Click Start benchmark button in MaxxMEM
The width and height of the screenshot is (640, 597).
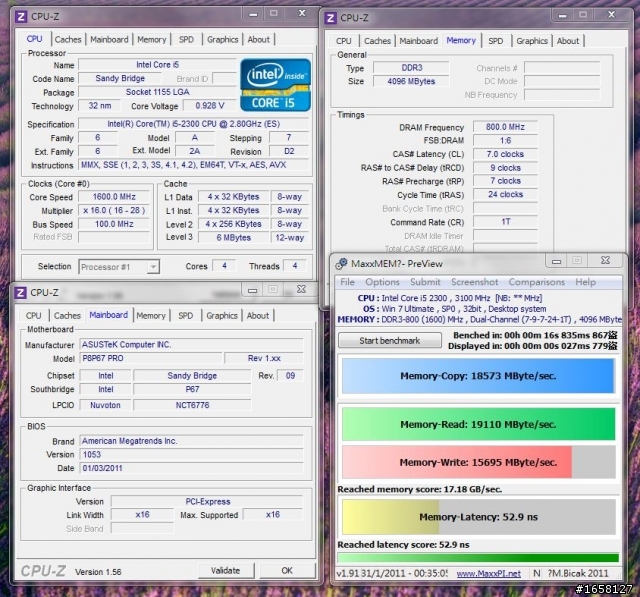[390, 340]
